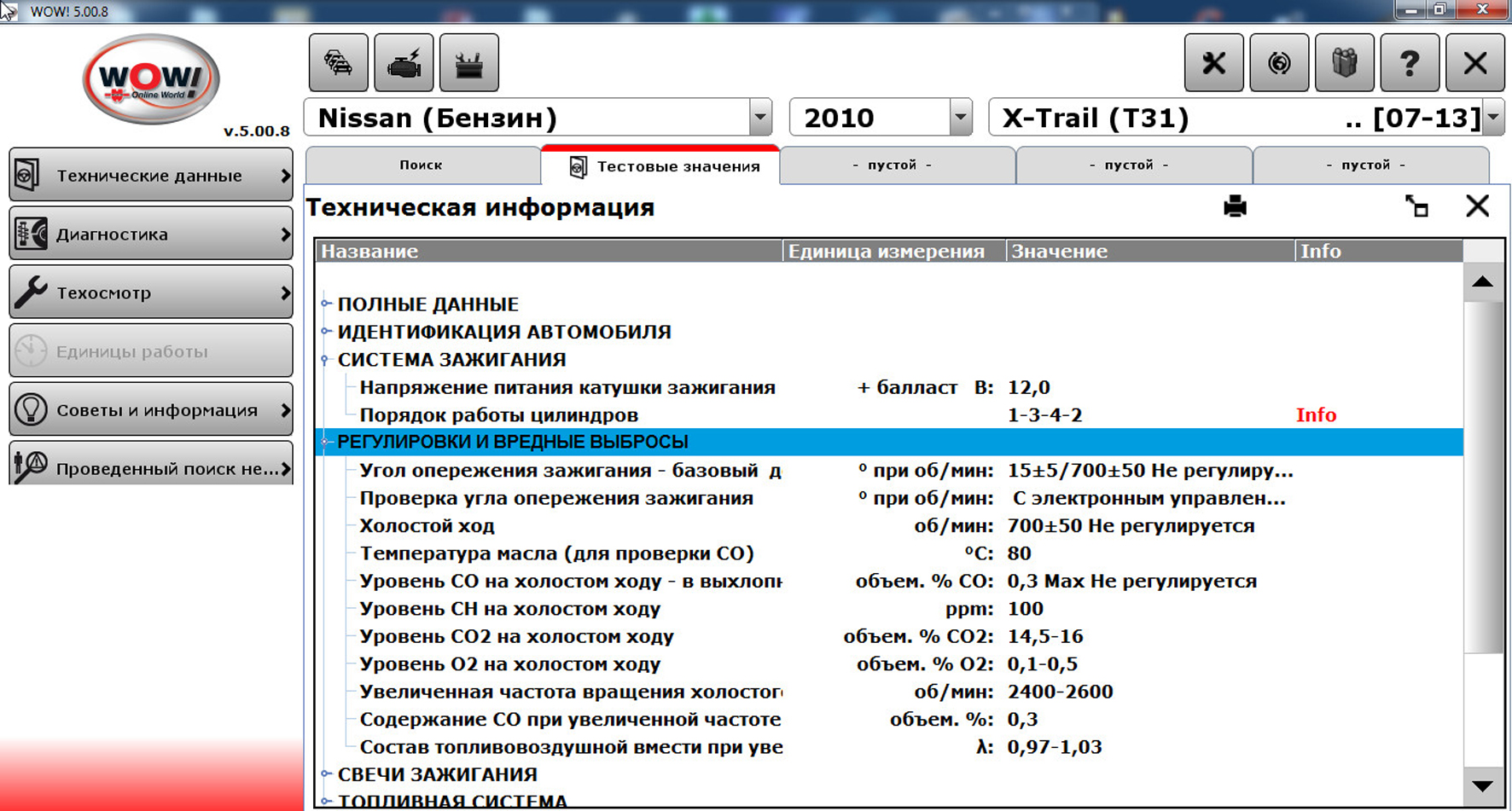Collapse the СИСТЕМА ЗАЖИГАНИЯ section
This screenshot has width=1512, height=811.
tap(326, 360)
